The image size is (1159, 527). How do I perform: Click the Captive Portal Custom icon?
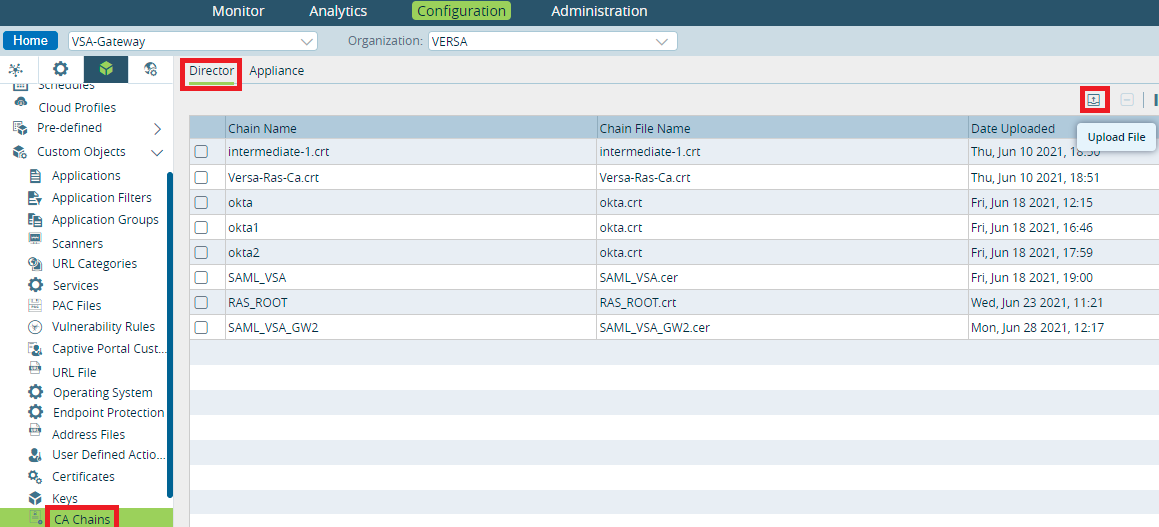click(35, 348)
